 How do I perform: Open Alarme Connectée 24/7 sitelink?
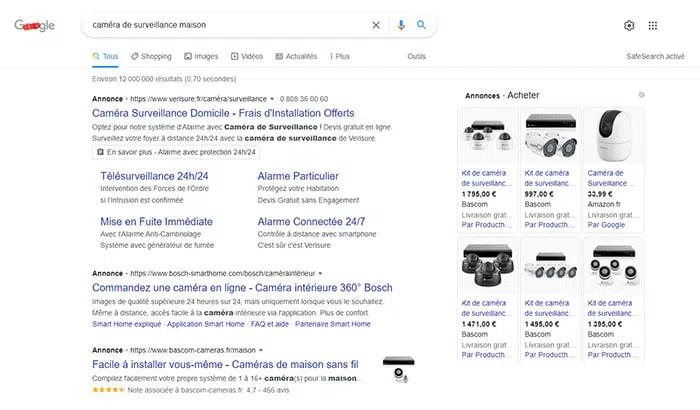311,222
